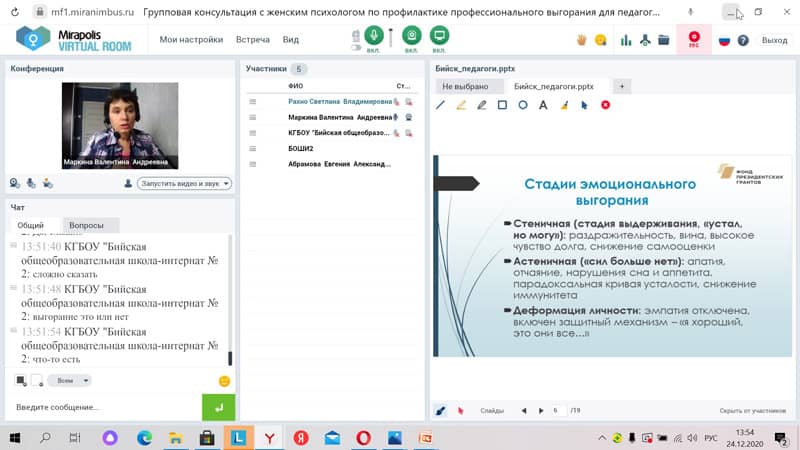
Task: Change language using the Russian flag
Action: [x=724, y=40]
